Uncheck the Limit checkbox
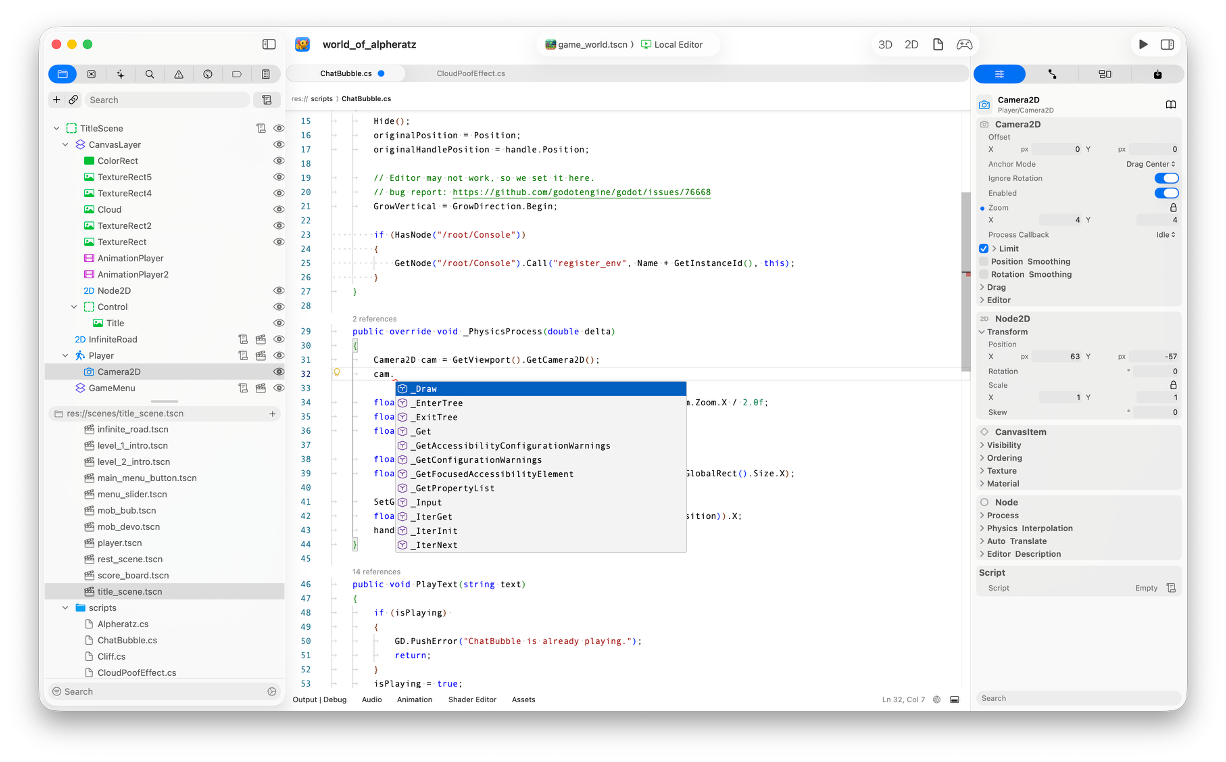1226x762 pixels. coord(984,248)
